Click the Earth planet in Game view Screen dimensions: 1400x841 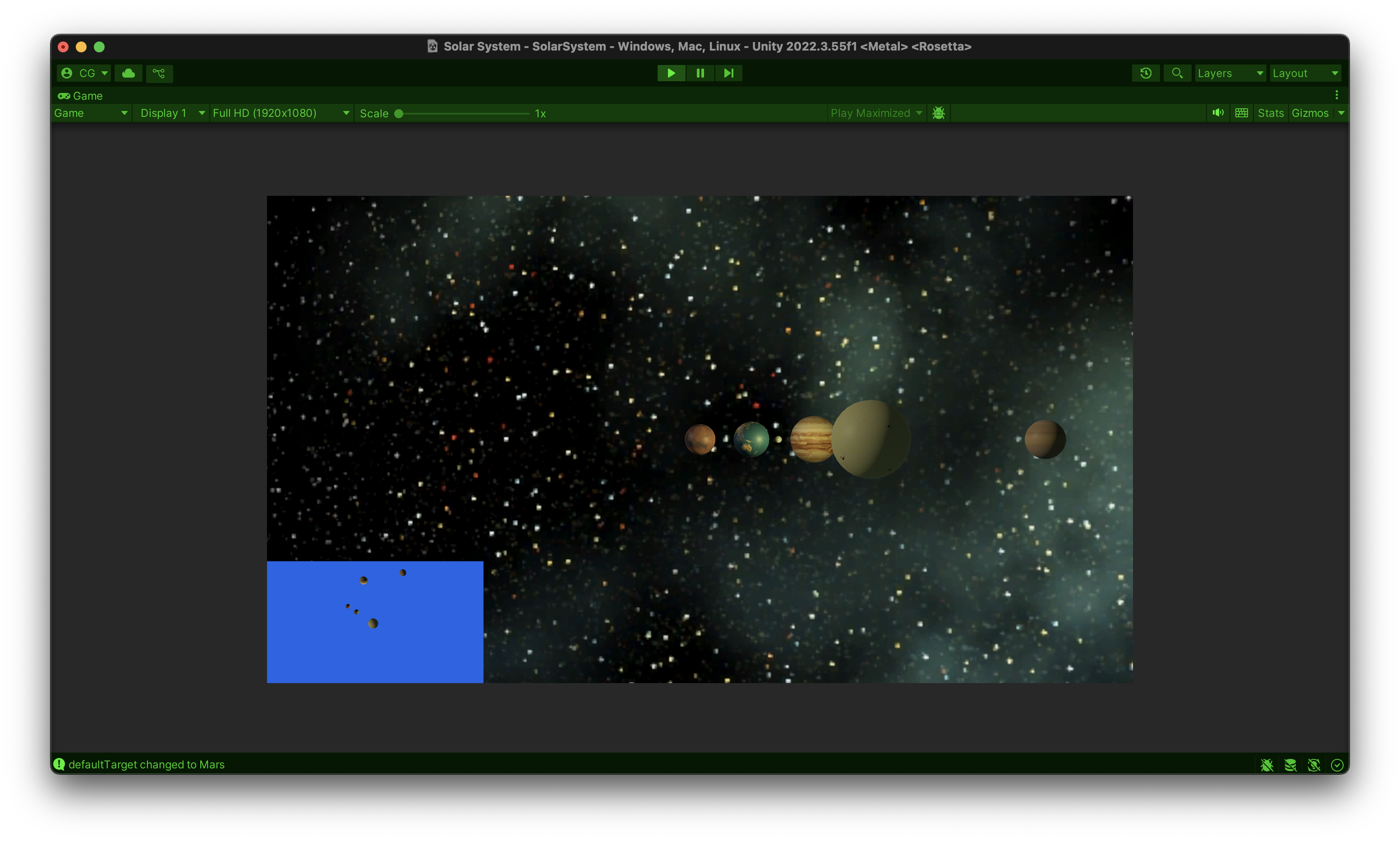(751, 439)
